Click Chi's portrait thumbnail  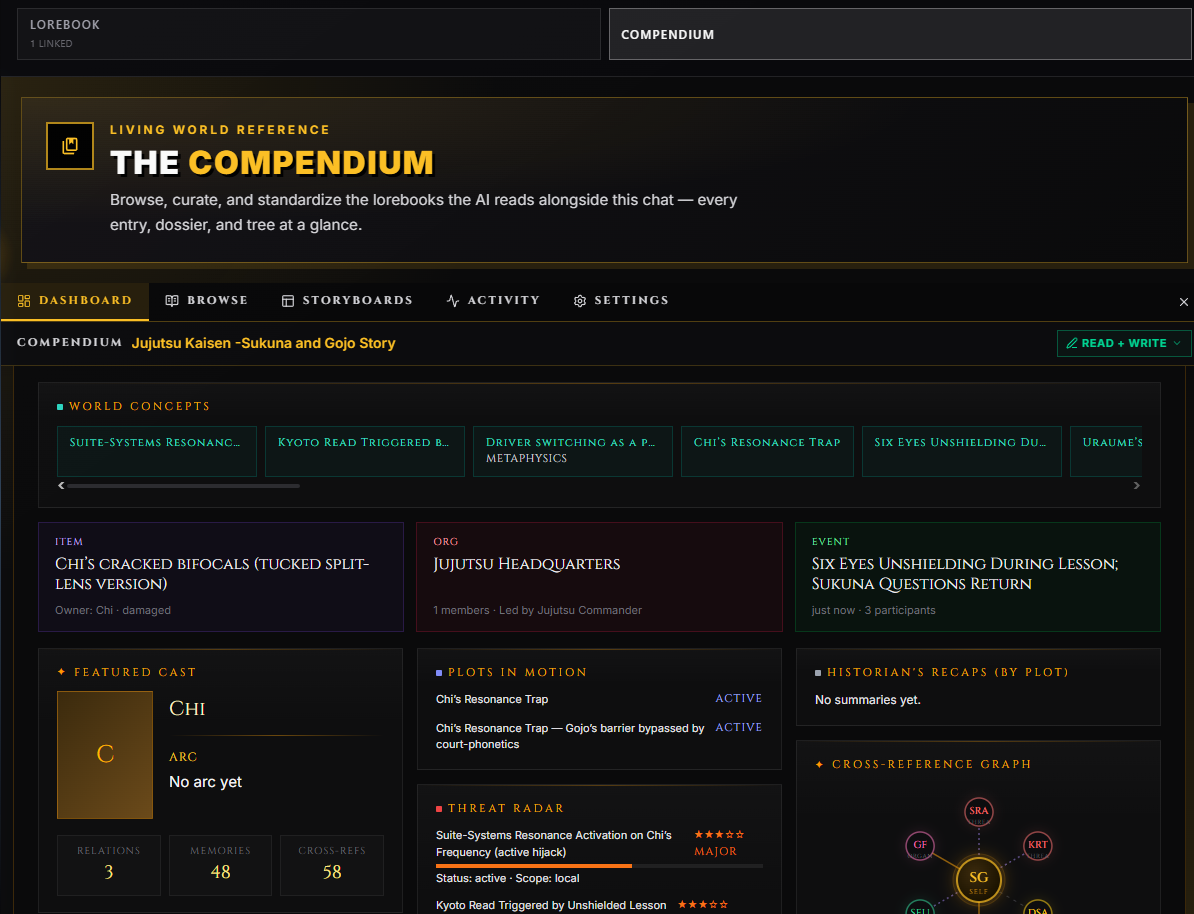click(x=105, y=755)
